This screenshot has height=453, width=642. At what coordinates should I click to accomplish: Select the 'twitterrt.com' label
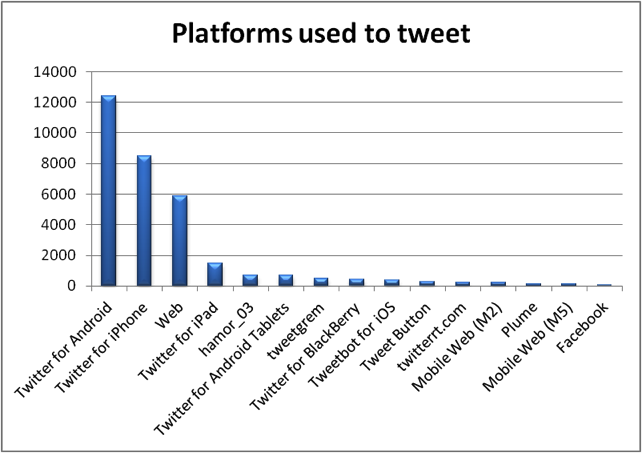pos(432,337)
